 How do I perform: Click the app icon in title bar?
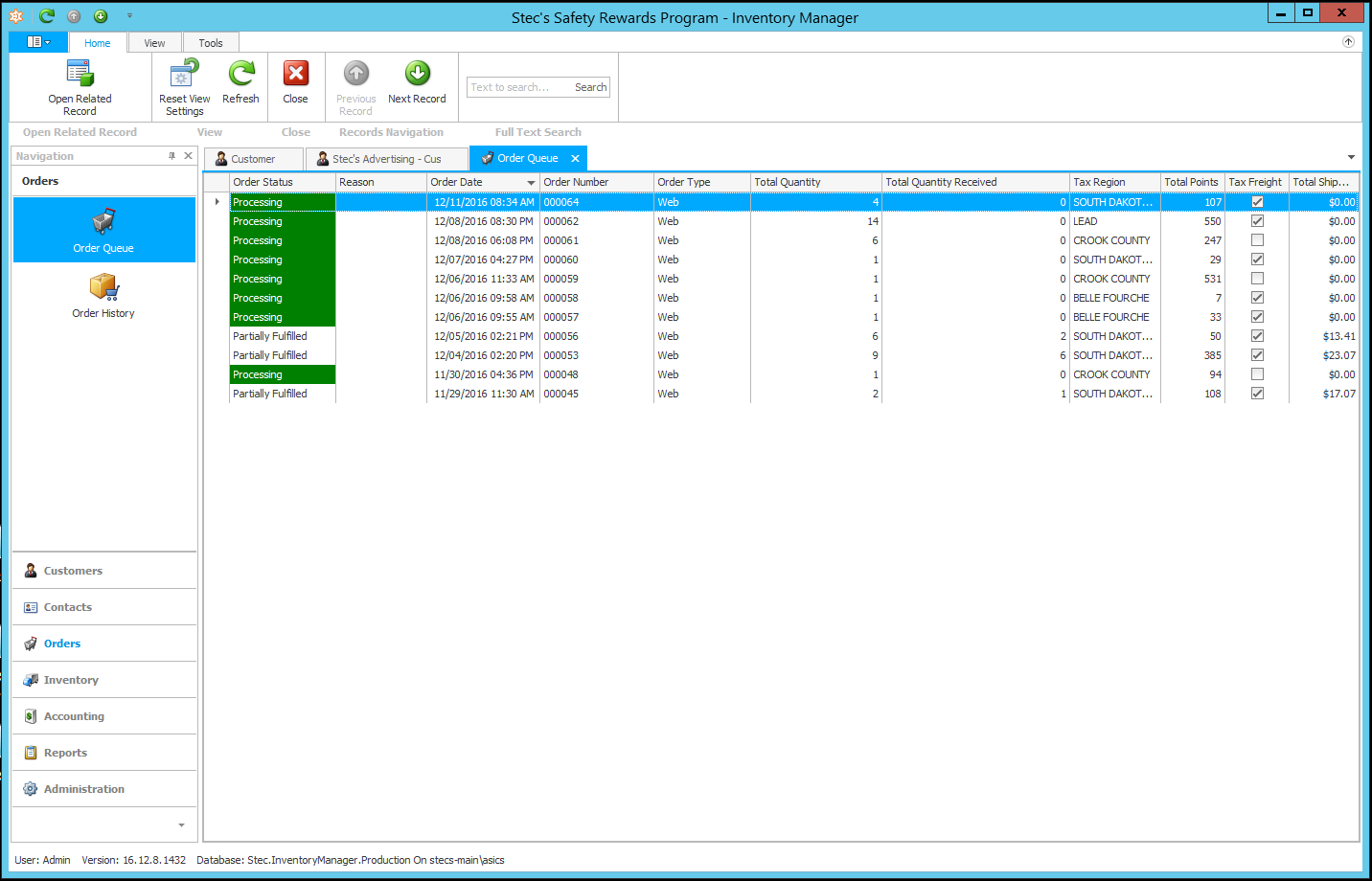click(x=16, y=15)
